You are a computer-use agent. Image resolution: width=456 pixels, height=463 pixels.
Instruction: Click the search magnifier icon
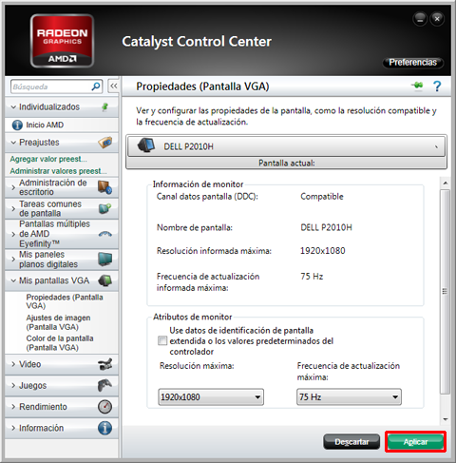(x=96, y=86)
